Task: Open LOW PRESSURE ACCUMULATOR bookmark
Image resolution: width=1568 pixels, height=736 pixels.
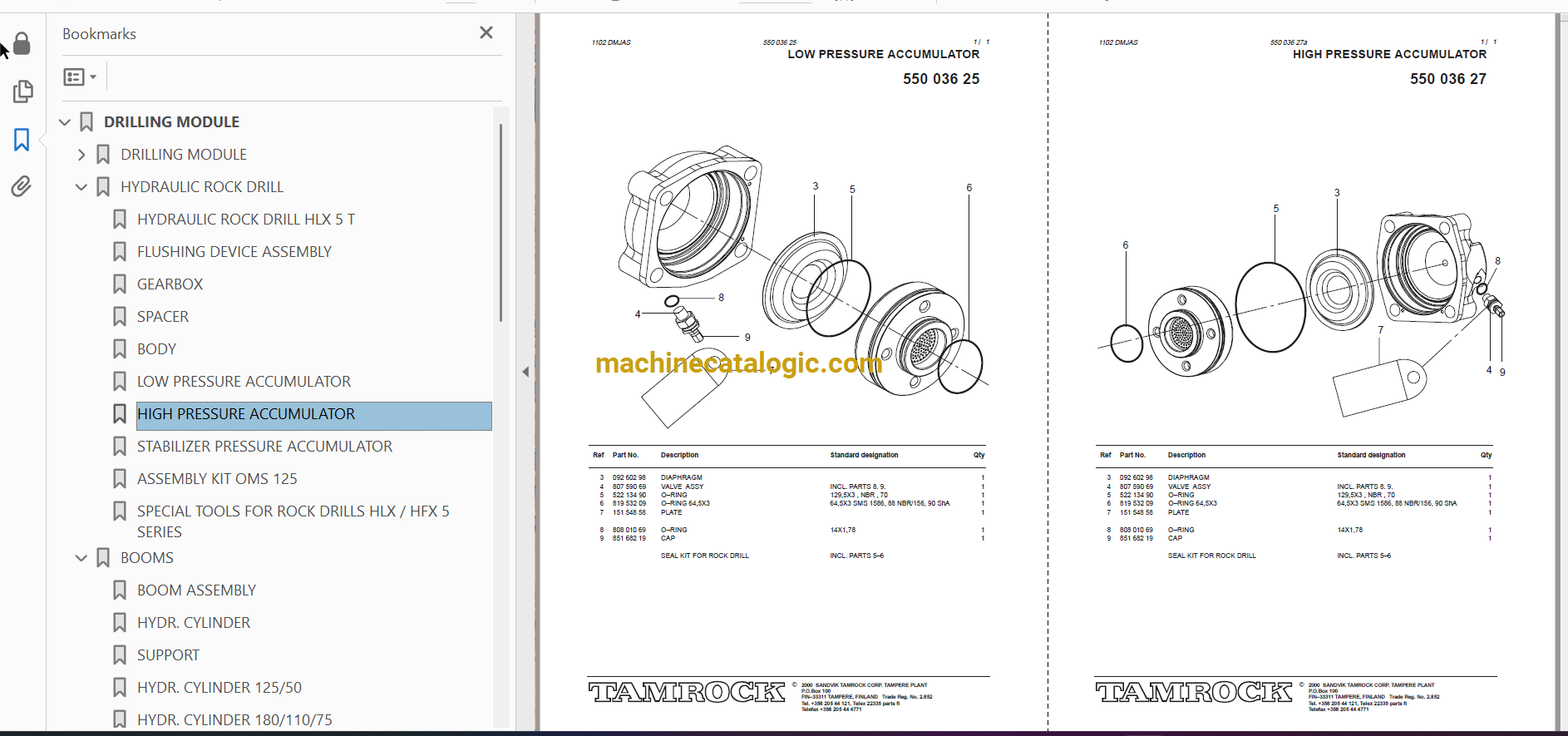Action: (x=244, y=382)
